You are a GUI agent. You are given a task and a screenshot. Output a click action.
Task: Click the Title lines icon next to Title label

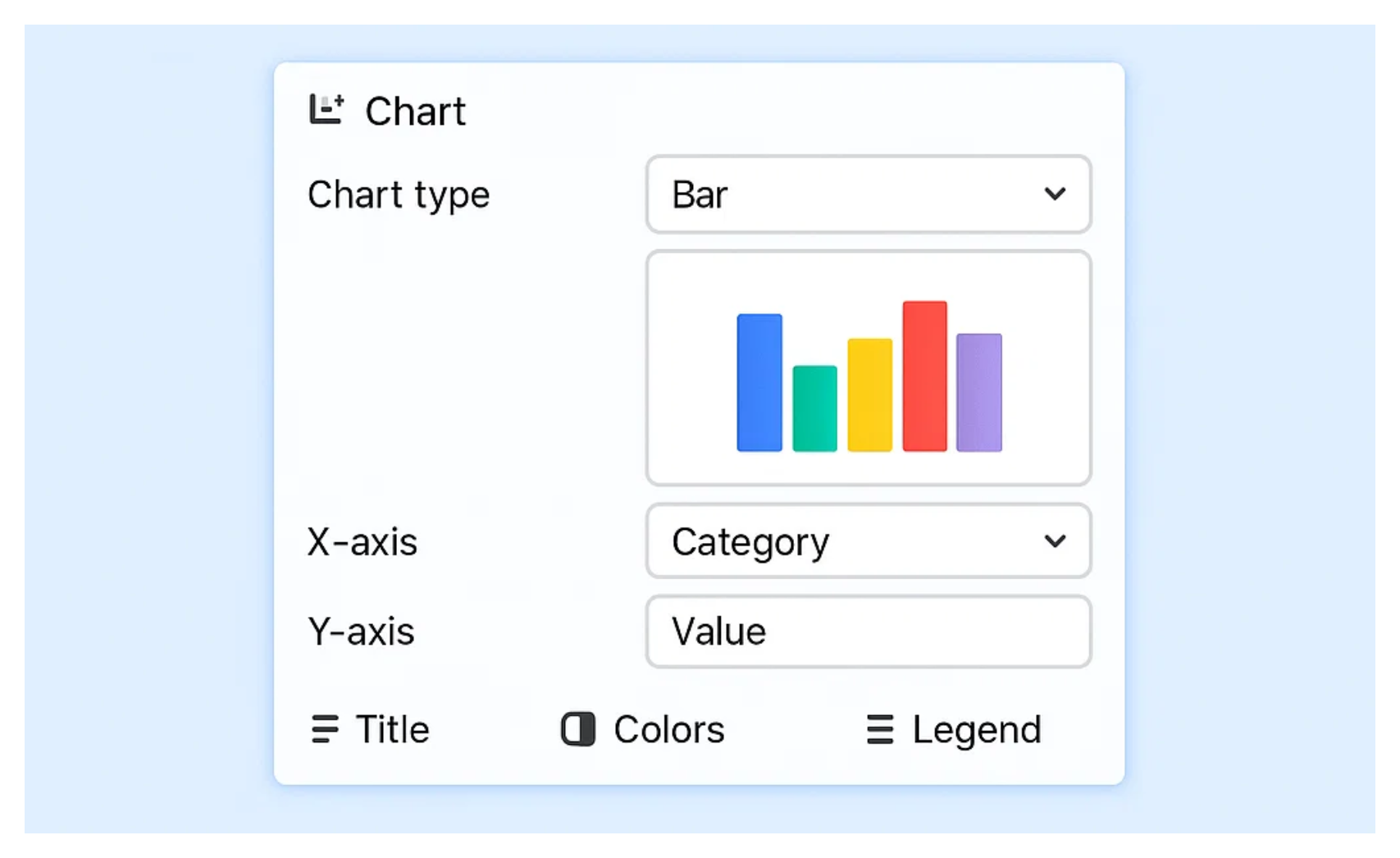point(325,729)
